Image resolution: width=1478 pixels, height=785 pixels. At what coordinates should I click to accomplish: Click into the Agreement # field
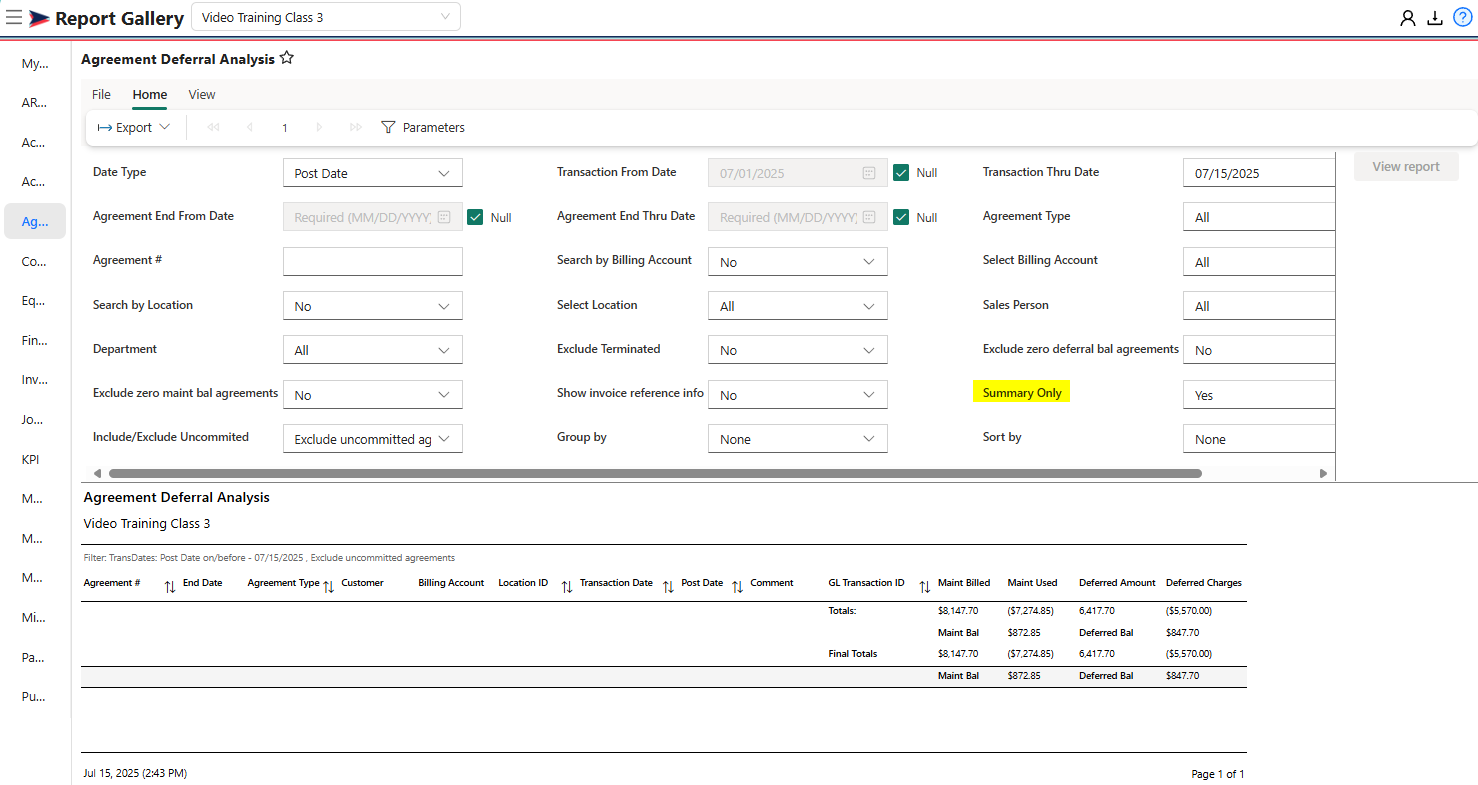373,262
